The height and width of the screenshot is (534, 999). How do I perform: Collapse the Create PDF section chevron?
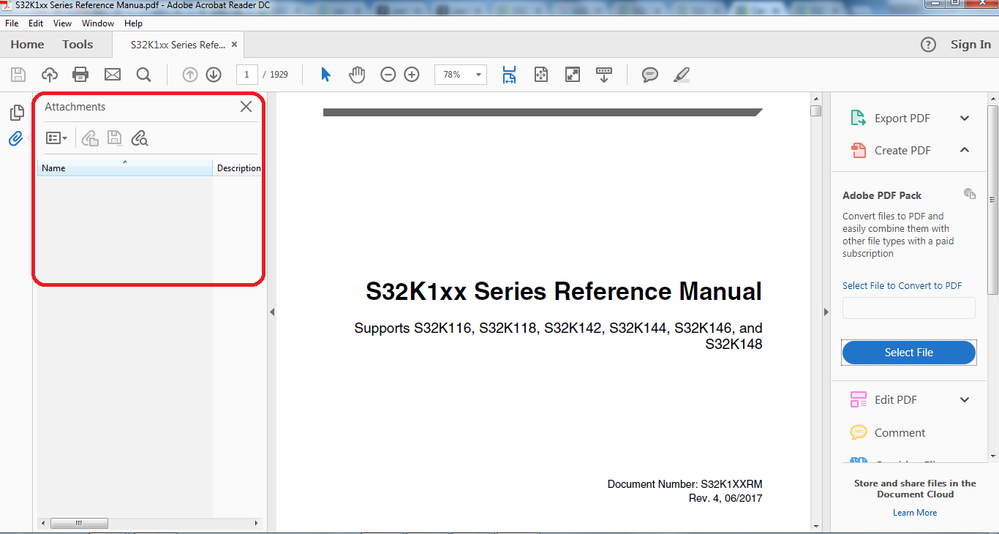(965, 150)
